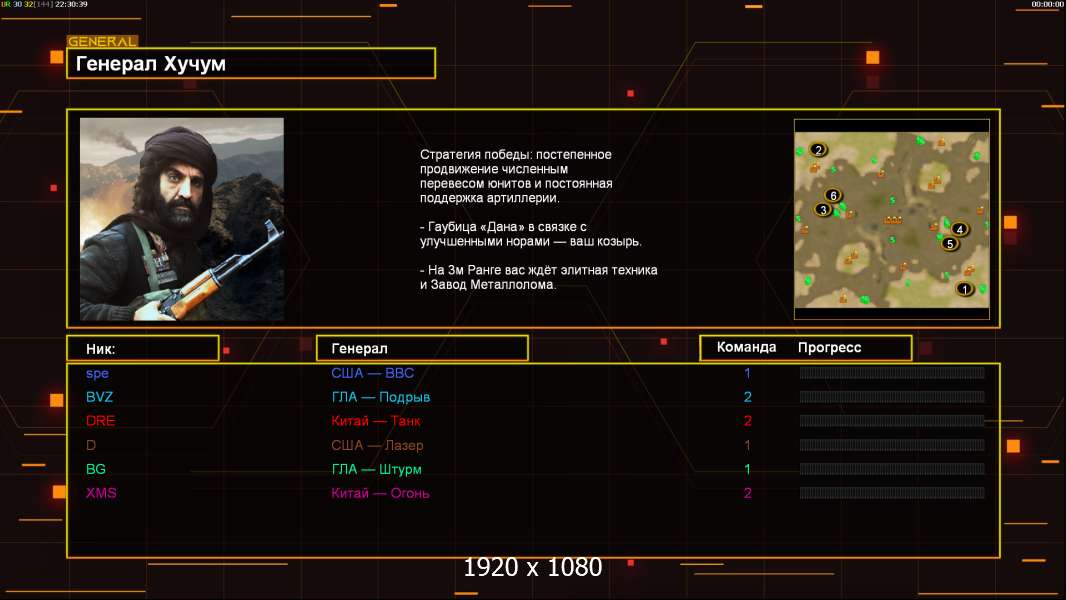Click the 'Прогресс' column header
The image size is (1066, 600).
click(x=829, y=347)
